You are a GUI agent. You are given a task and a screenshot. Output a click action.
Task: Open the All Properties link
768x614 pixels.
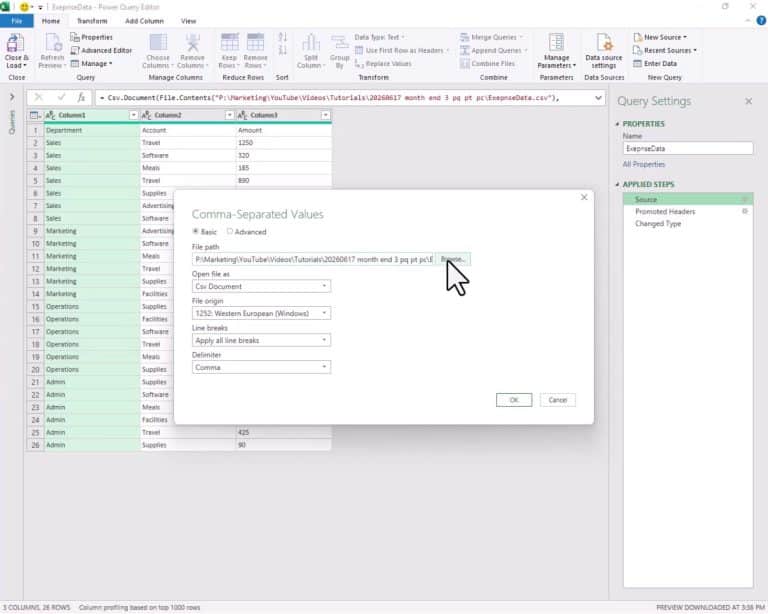tap(644, 165)
